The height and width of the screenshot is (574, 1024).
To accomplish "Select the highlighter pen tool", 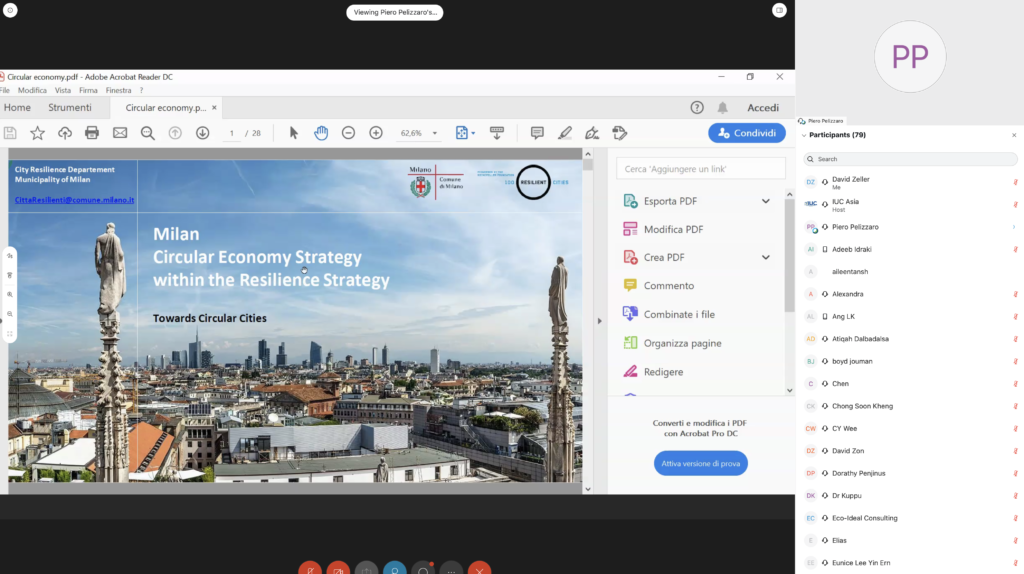I will (x=565, y=133).
